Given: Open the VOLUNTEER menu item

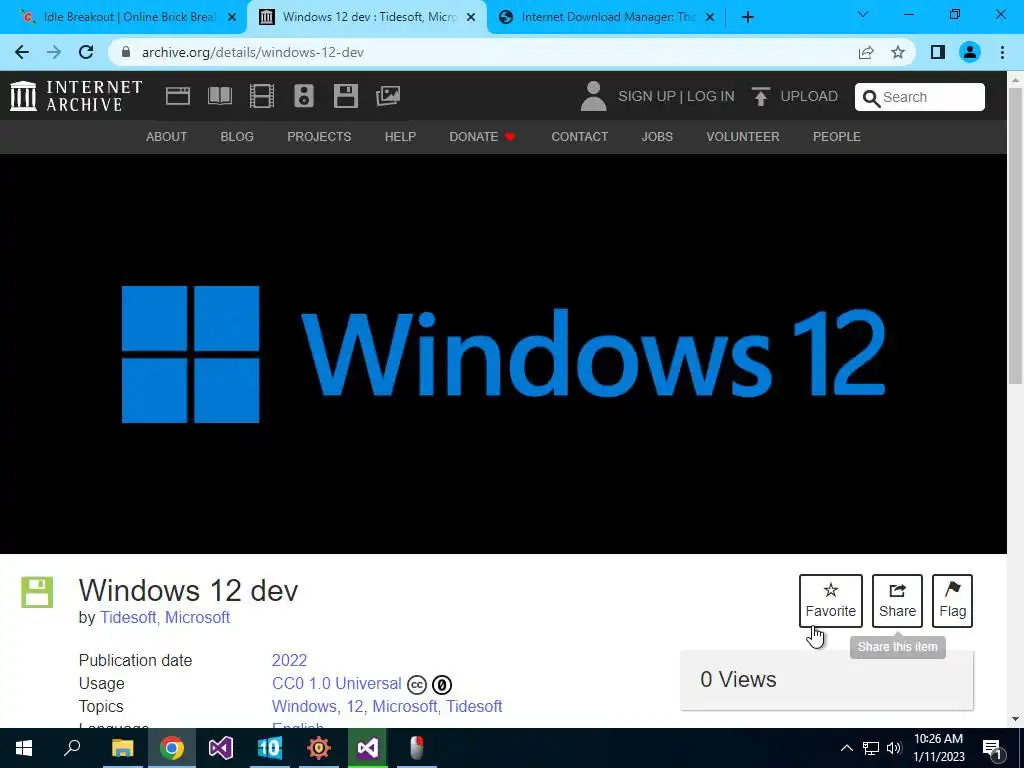Looking at the screenshot, I should pos(743,136).
